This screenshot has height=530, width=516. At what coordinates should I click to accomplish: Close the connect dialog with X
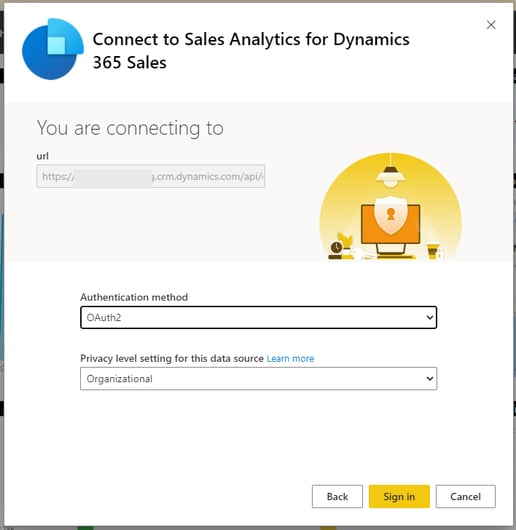point(491,25)
